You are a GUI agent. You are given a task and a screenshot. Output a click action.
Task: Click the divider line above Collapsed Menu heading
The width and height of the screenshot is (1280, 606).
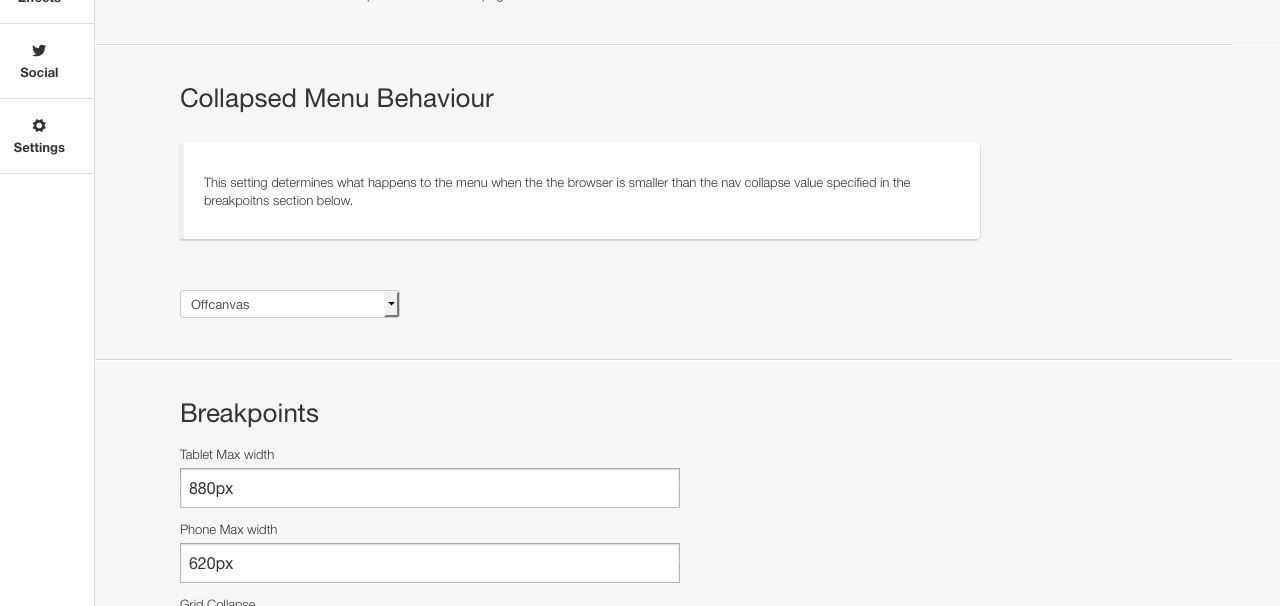pos(663,44)
